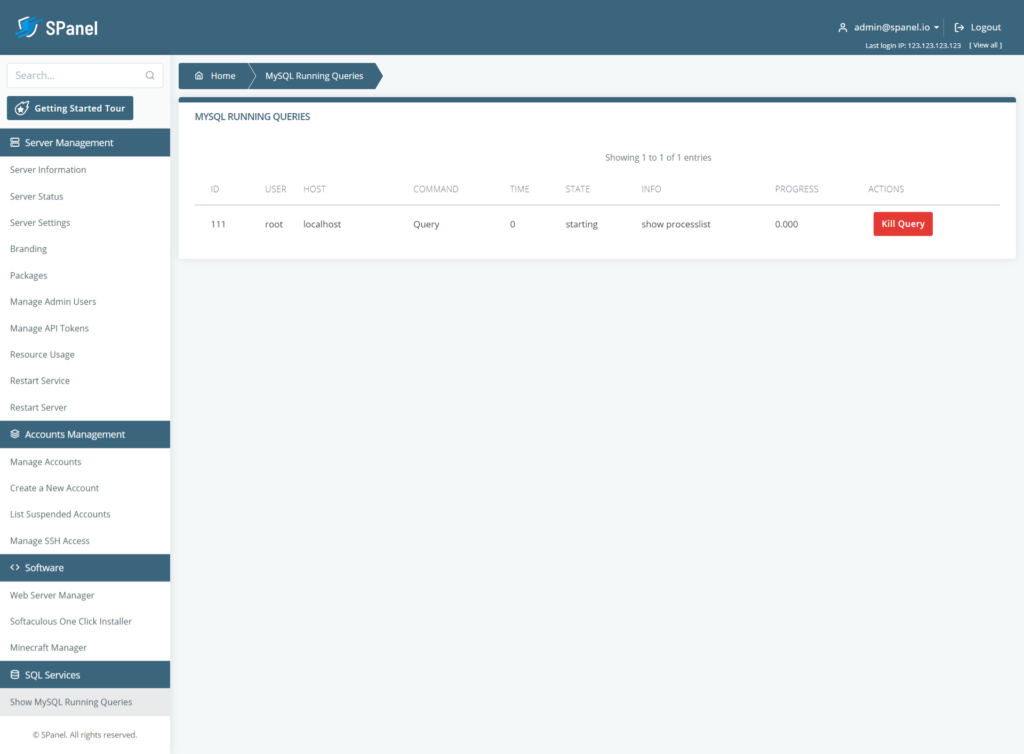The height and width of the screenshot is (754, 1024).
Task: Open Manage Admin Users
Action: tap(53, 302)
